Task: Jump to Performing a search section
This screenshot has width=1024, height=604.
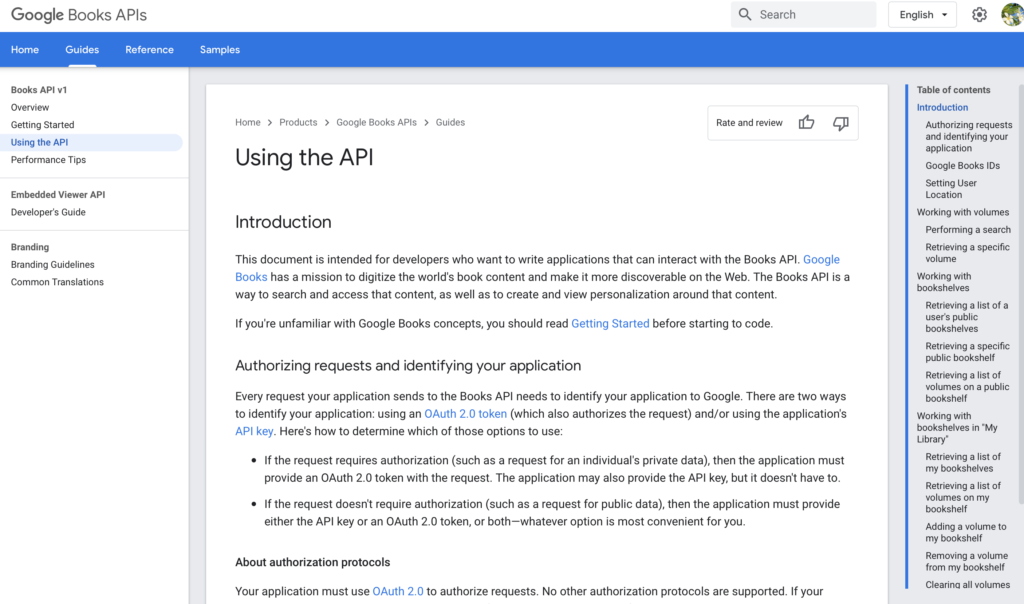Action: pos(968,230)
